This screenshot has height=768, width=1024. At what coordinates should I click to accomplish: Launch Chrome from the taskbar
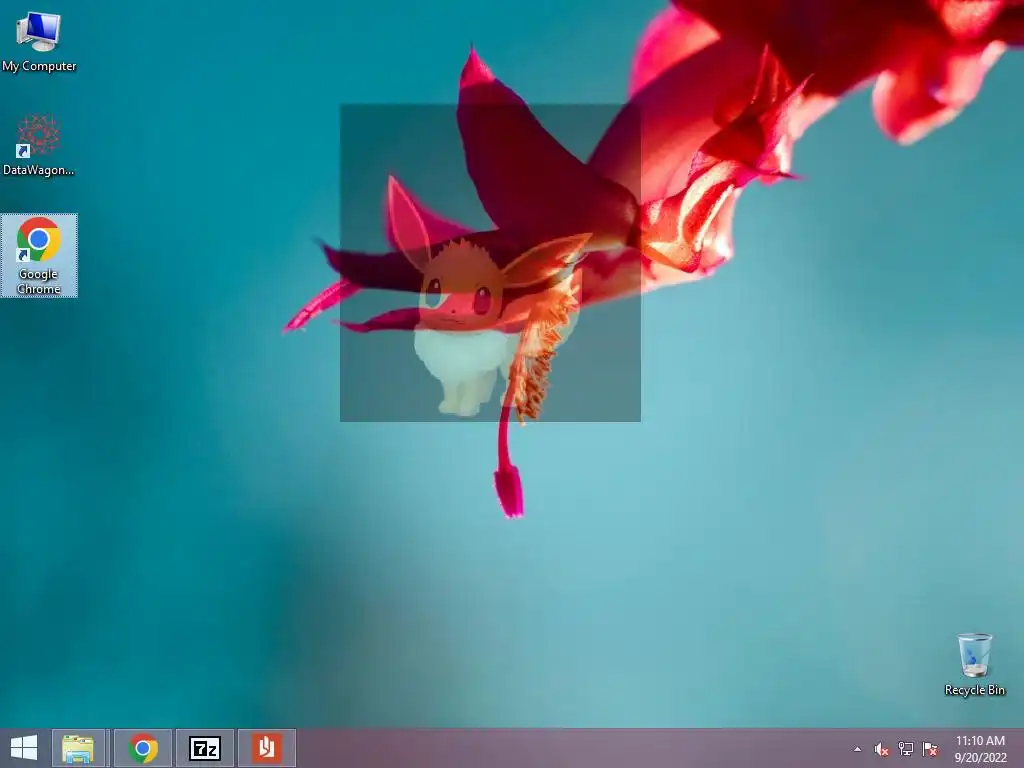(x=143, y=748)
